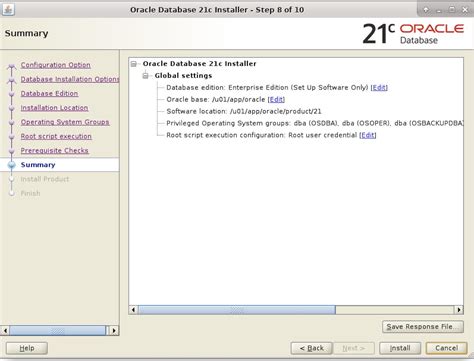Click the summary pane horizontal scrollbar thumb

237,310
